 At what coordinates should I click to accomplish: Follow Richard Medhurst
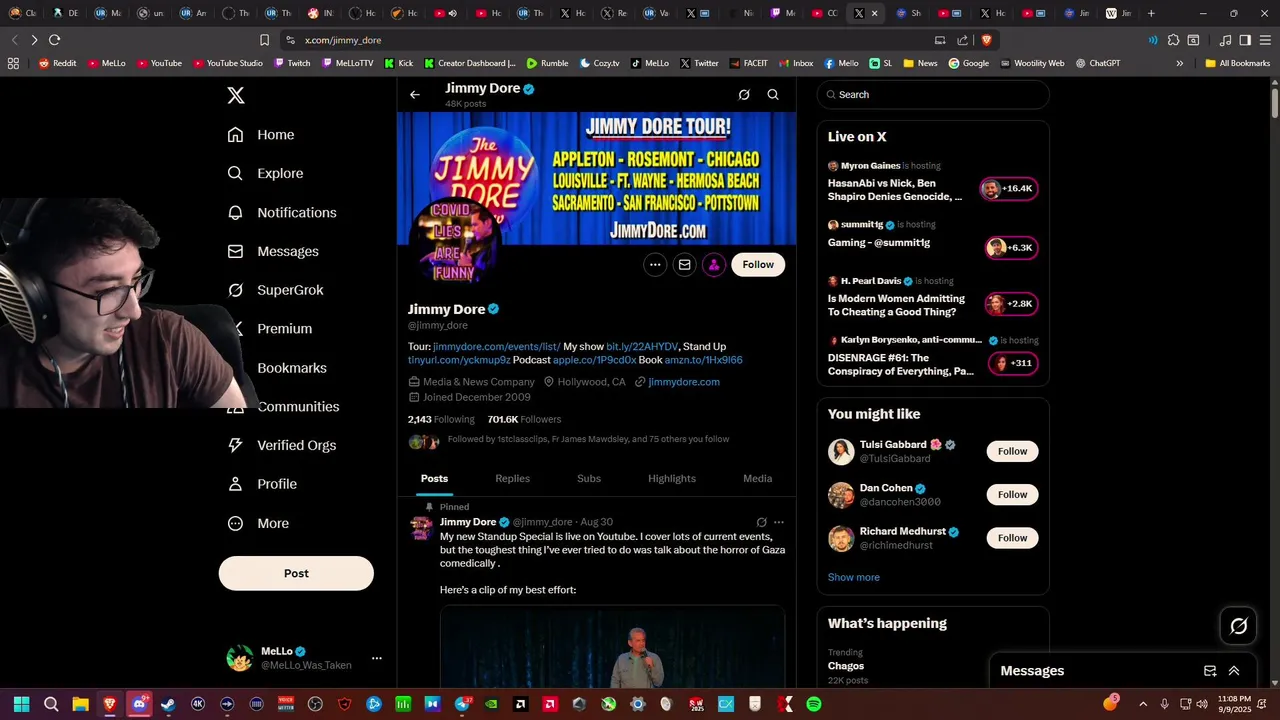tap(1012, 538)
